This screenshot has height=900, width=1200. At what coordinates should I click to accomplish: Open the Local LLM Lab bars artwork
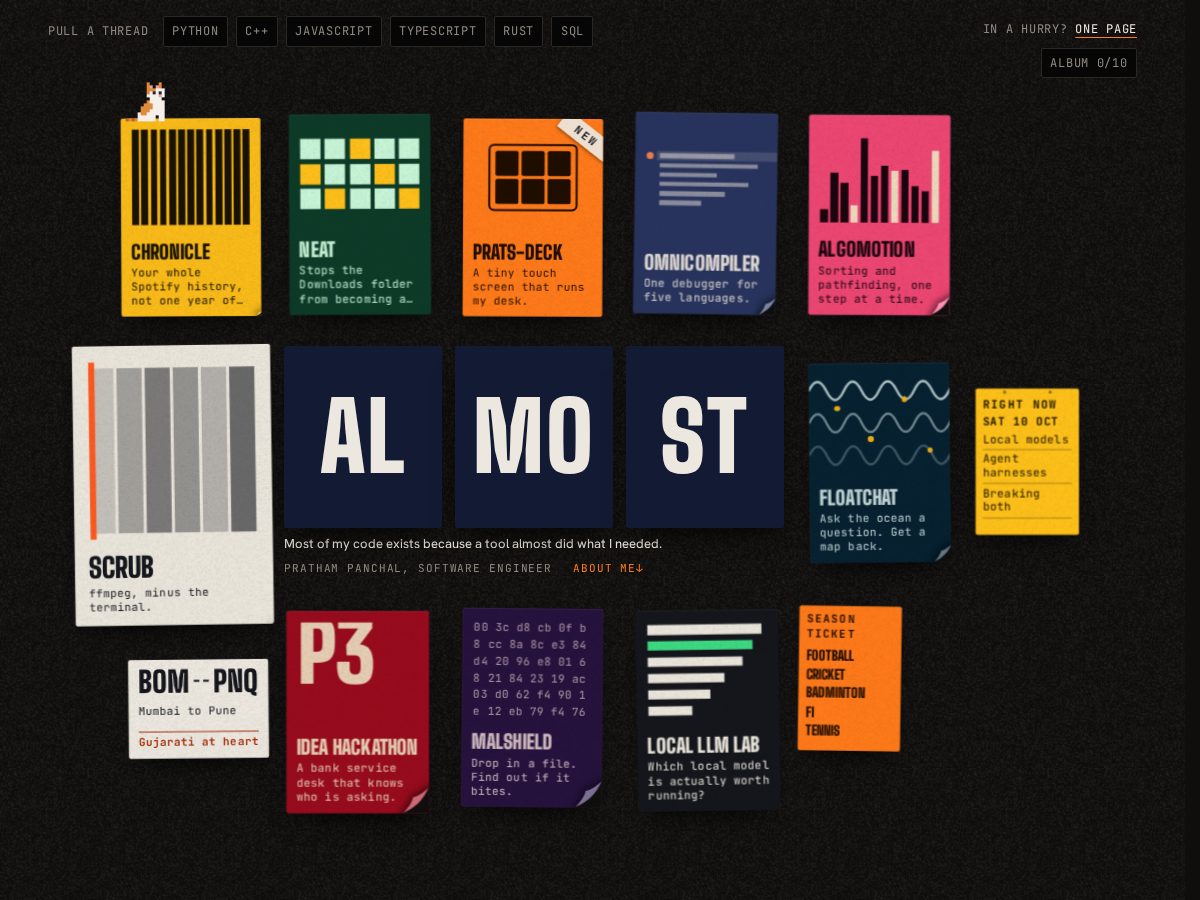pos(704,670)
